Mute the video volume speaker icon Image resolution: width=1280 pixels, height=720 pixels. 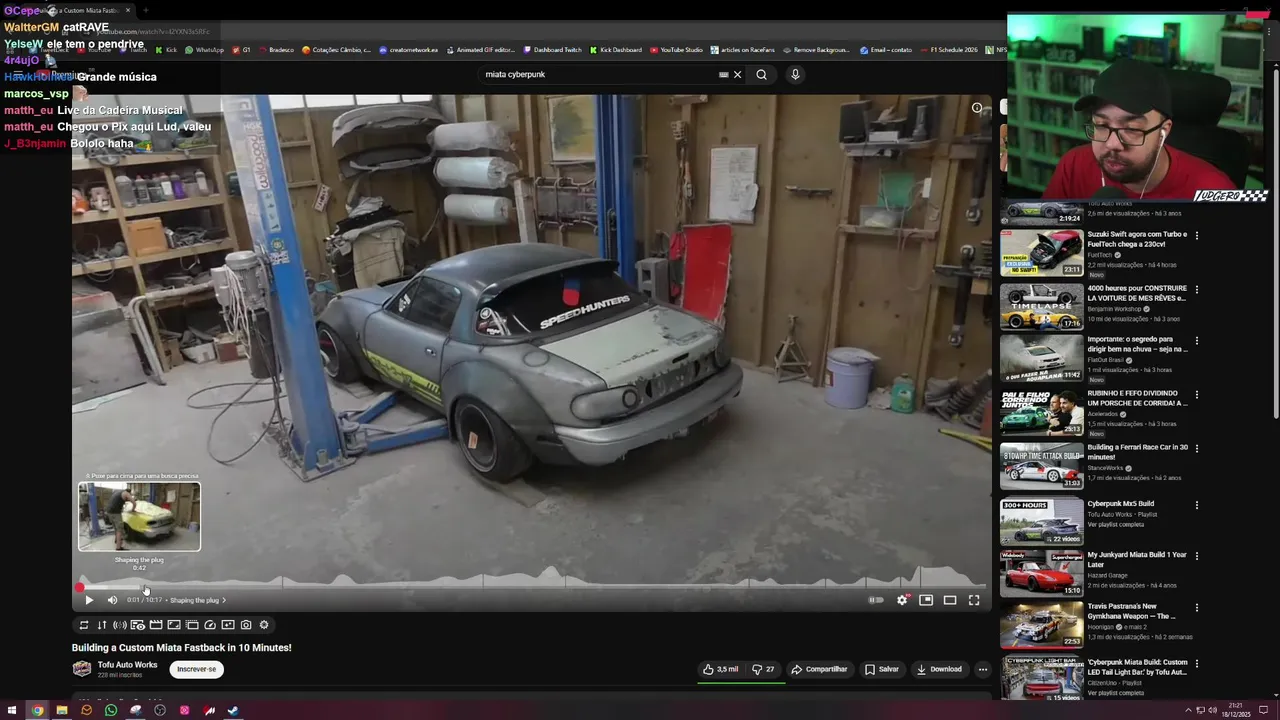click(112, 600)
